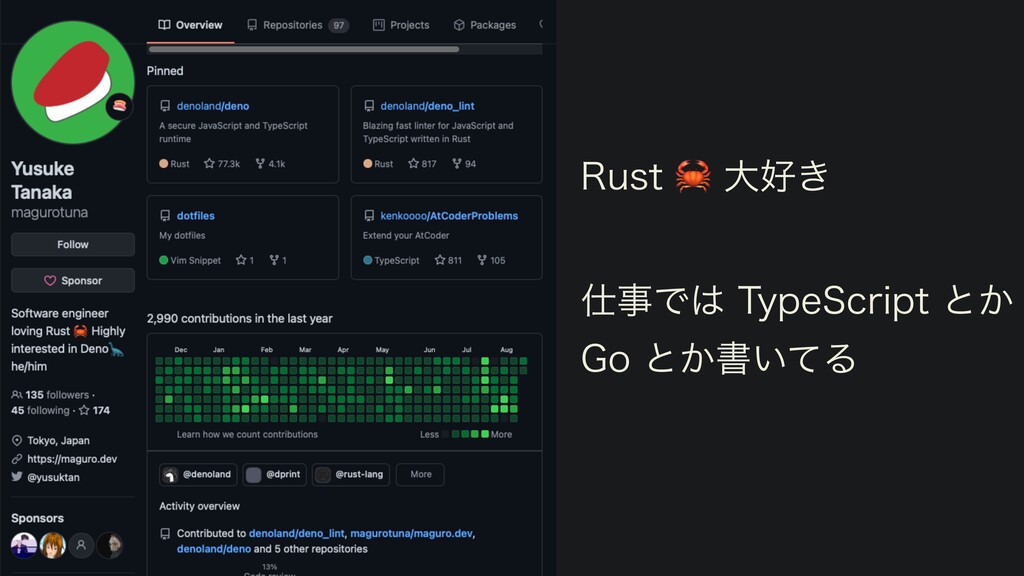Open the Overview tab

pos(190,25)
